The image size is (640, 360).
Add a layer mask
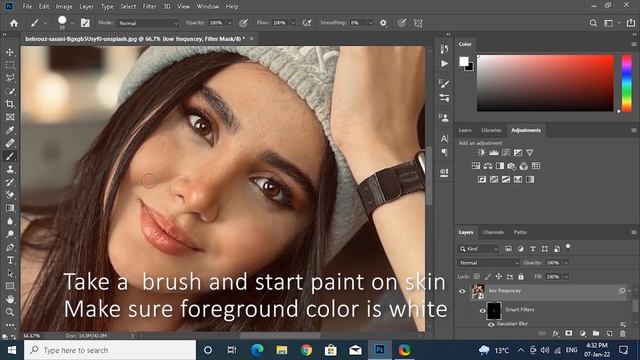pos(569,333)
